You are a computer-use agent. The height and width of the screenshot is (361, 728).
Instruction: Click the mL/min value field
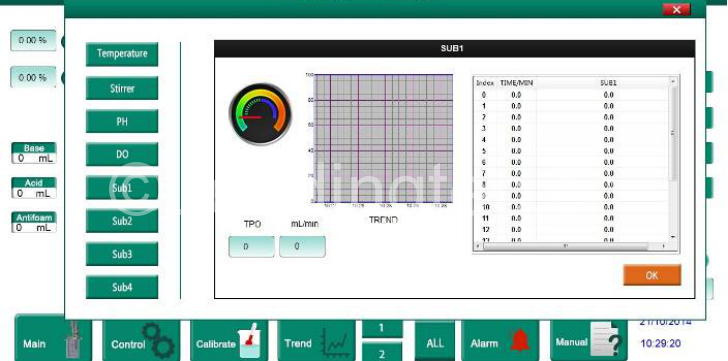point(302,247)
